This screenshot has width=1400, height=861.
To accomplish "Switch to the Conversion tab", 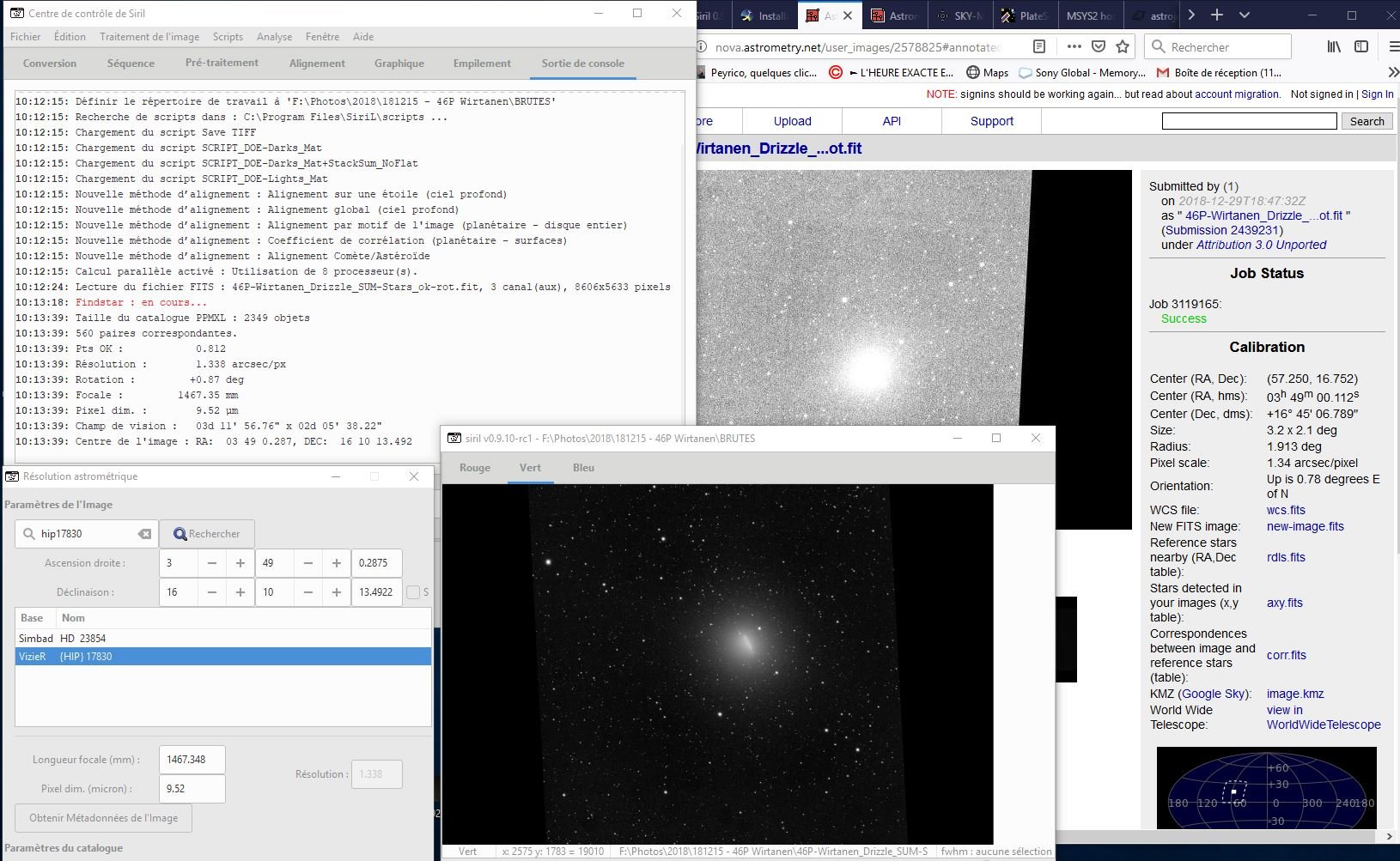I will coord(50,64).
